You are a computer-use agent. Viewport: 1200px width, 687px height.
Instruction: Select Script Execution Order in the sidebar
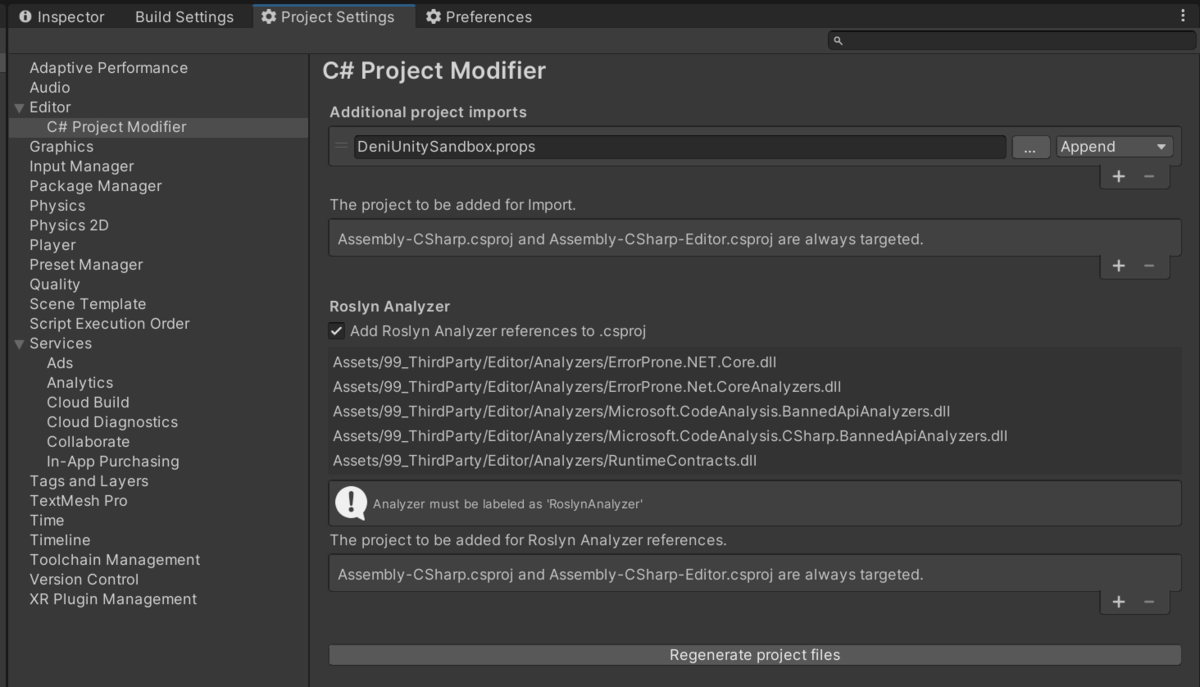(x=109, y=324)
